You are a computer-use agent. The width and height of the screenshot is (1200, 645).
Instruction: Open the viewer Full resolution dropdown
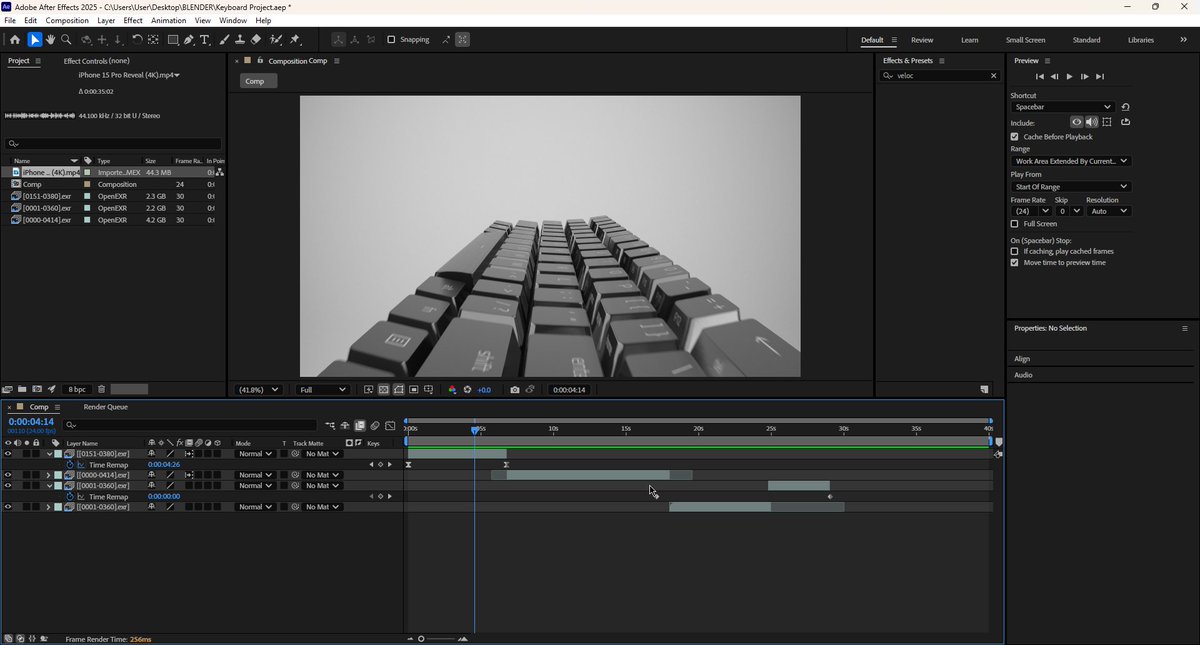[x=322, y=390]
